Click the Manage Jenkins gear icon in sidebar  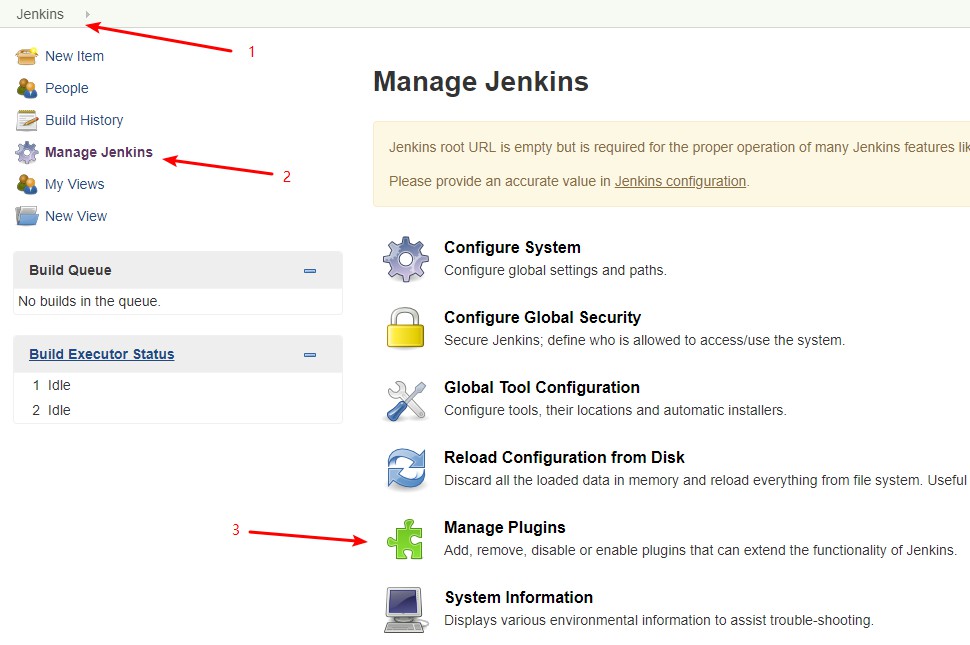pos(27,152)
